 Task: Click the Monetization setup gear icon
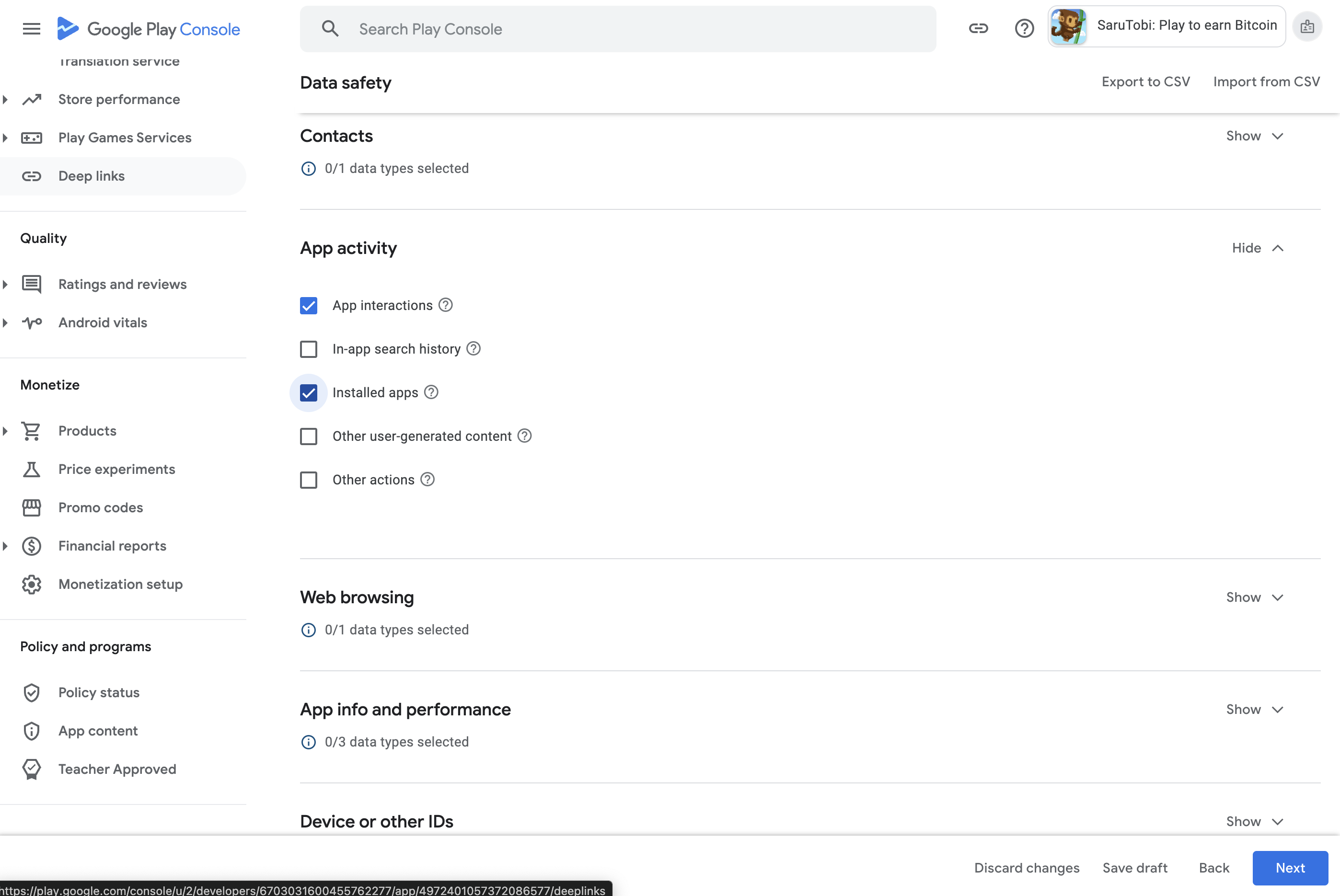pyautogui.click(x=32, y=584)
